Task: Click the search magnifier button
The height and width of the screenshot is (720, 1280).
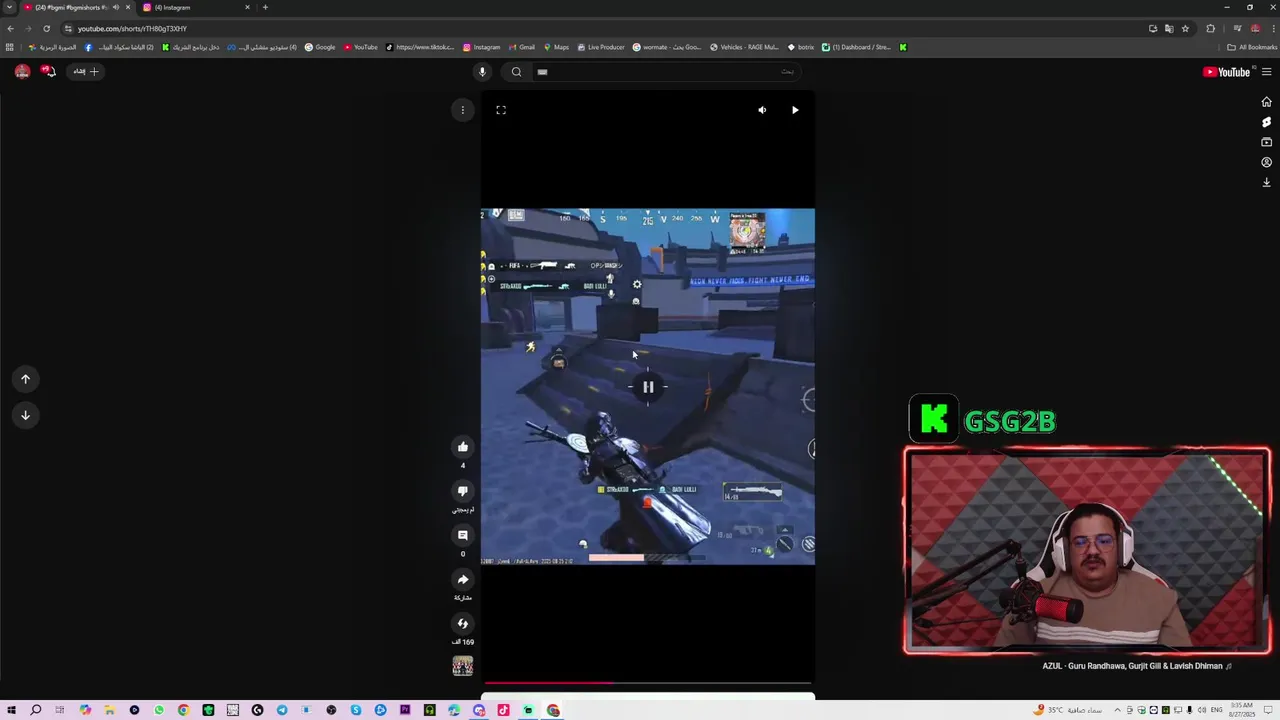Action: click(x=516, y=71)
